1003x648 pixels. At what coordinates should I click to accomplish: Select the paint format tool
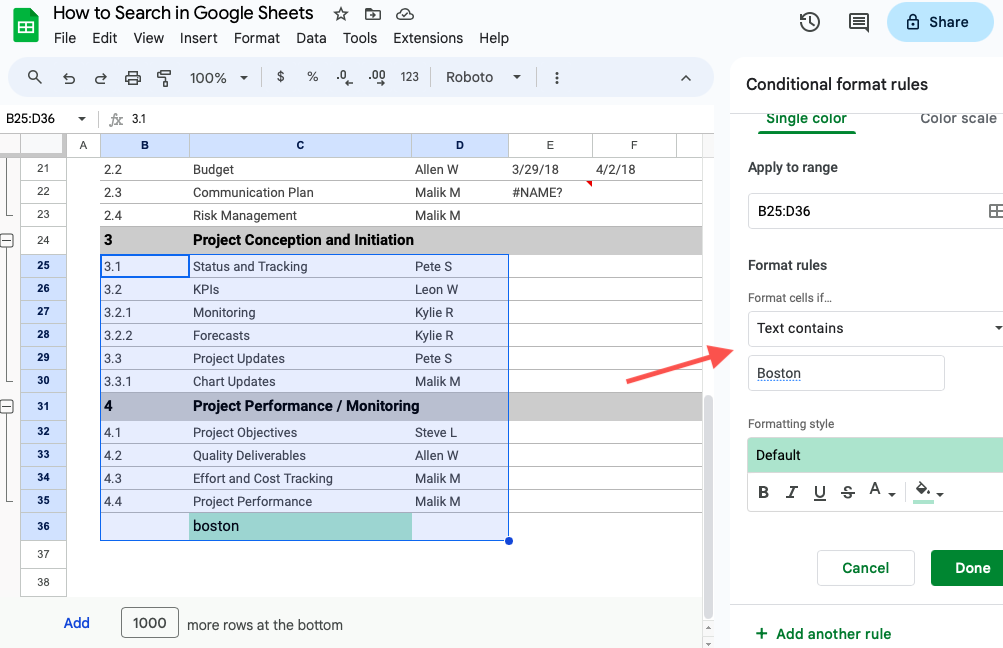tap(162, 77)
